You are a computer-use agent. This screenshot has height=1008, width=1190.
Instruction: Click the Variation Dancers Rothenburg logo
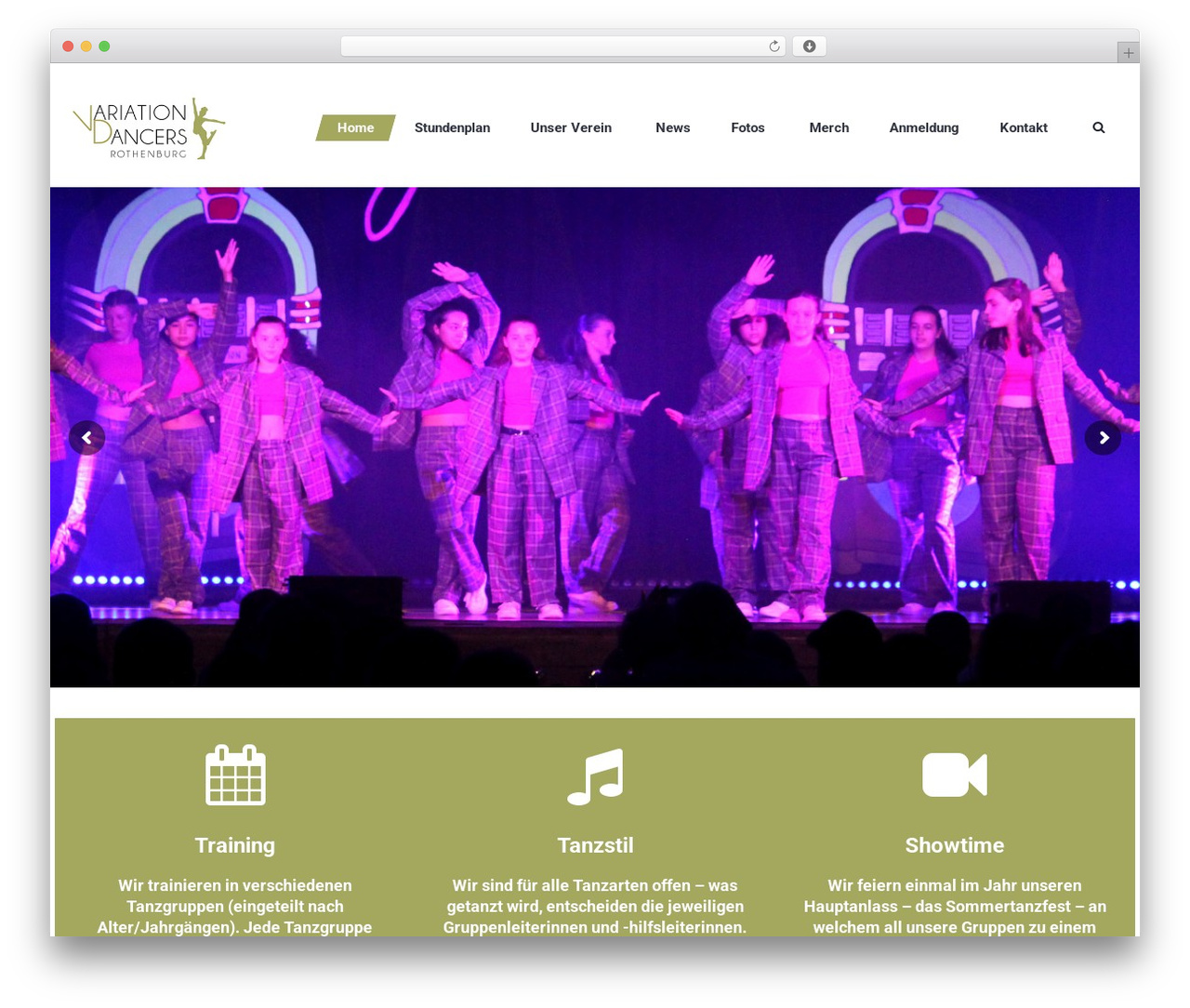(149, 128)
